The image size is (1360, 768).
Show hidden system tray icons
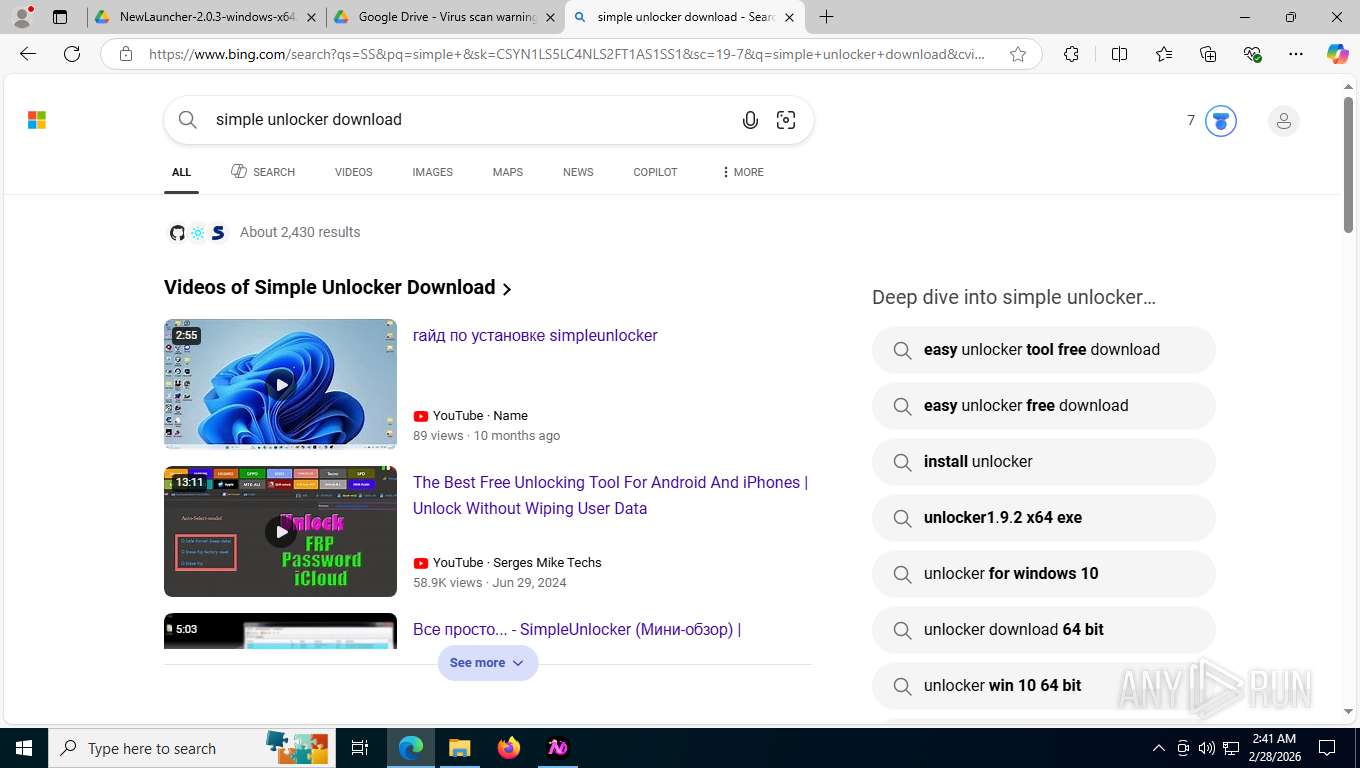(1159, 747)
